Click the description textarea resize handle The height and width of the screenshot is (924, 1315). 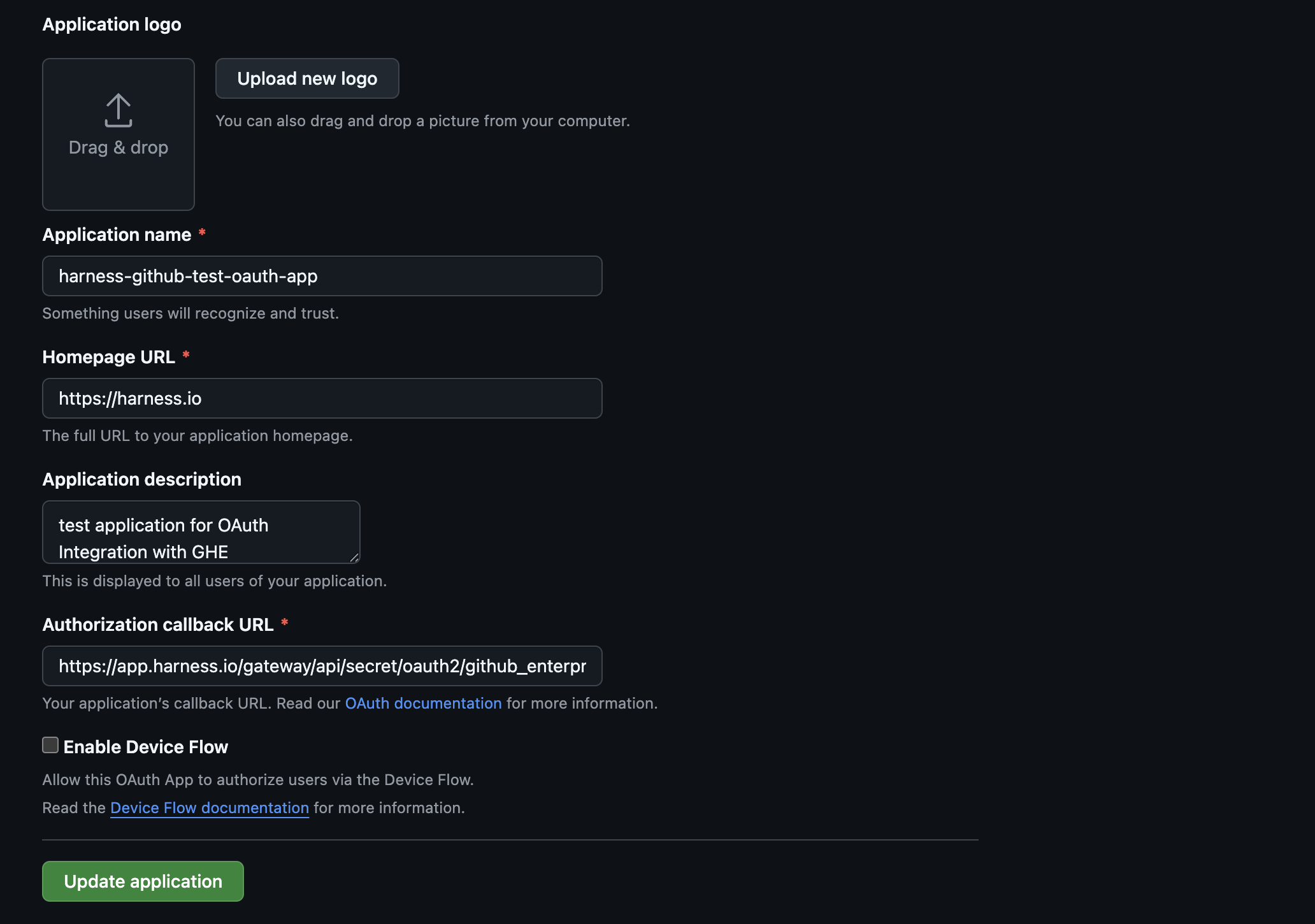click(354, 558)
